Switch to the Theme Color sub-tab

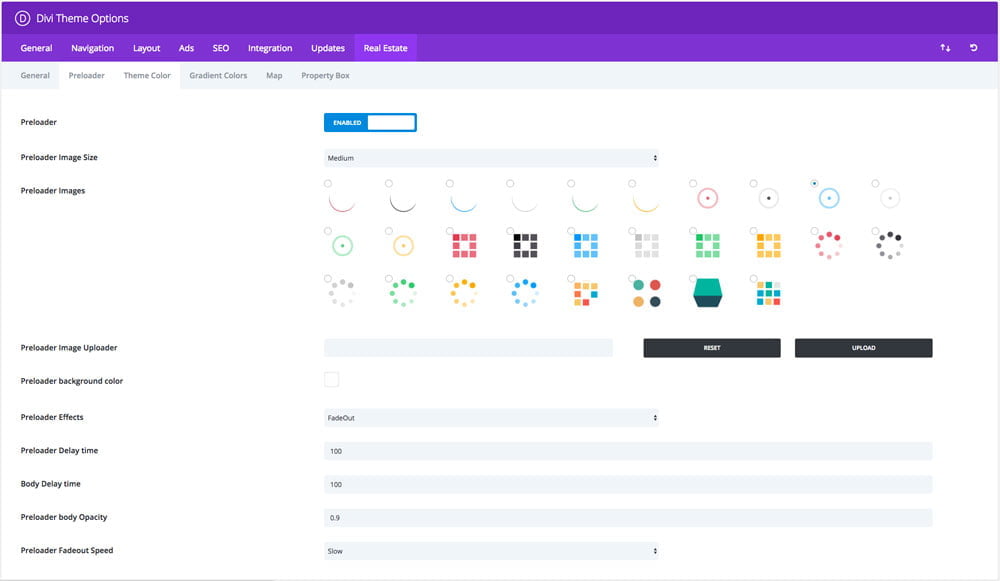pyautogui.click(x=147, y=75)
